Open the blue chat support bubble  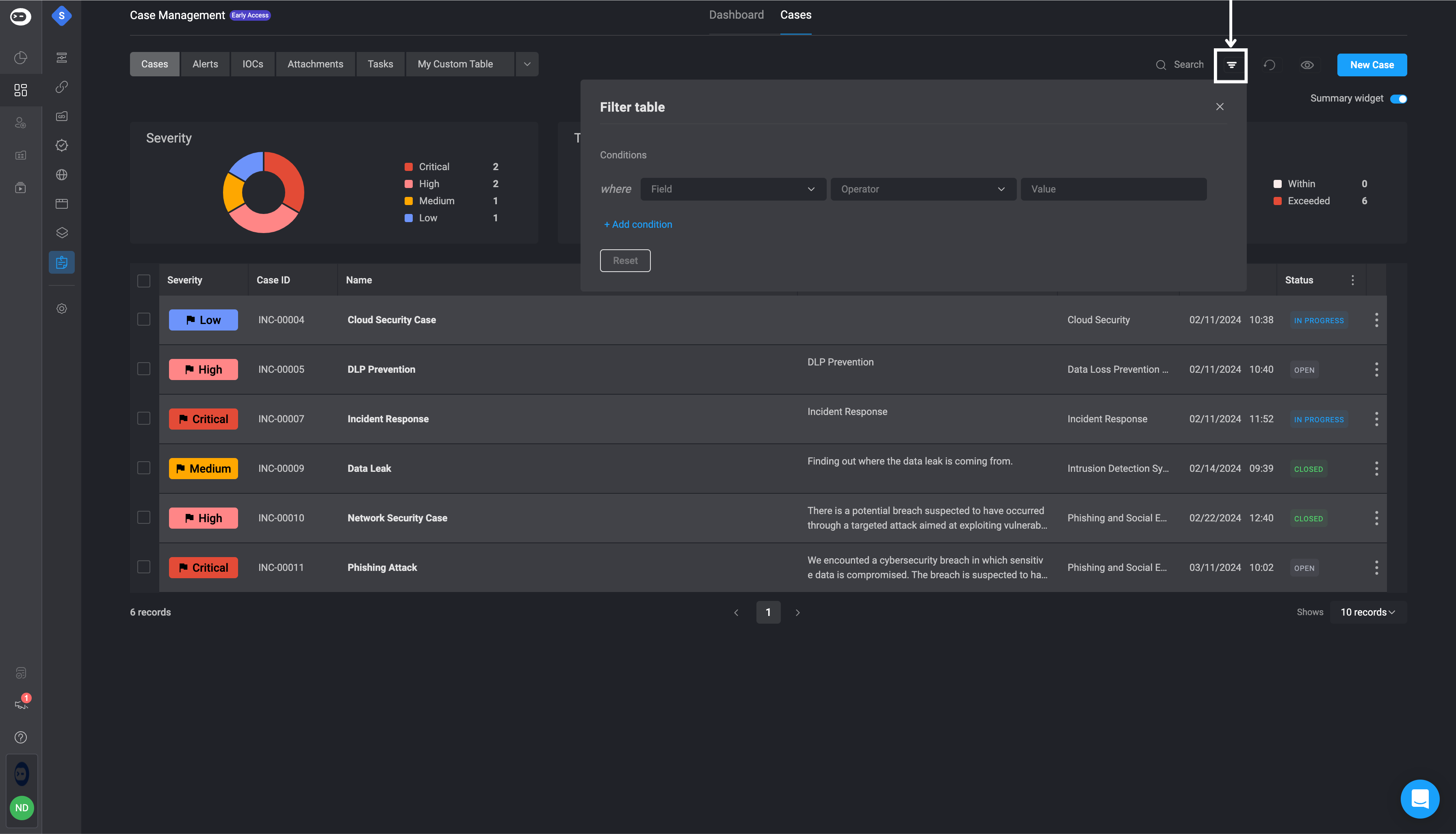coord(1419,799)
